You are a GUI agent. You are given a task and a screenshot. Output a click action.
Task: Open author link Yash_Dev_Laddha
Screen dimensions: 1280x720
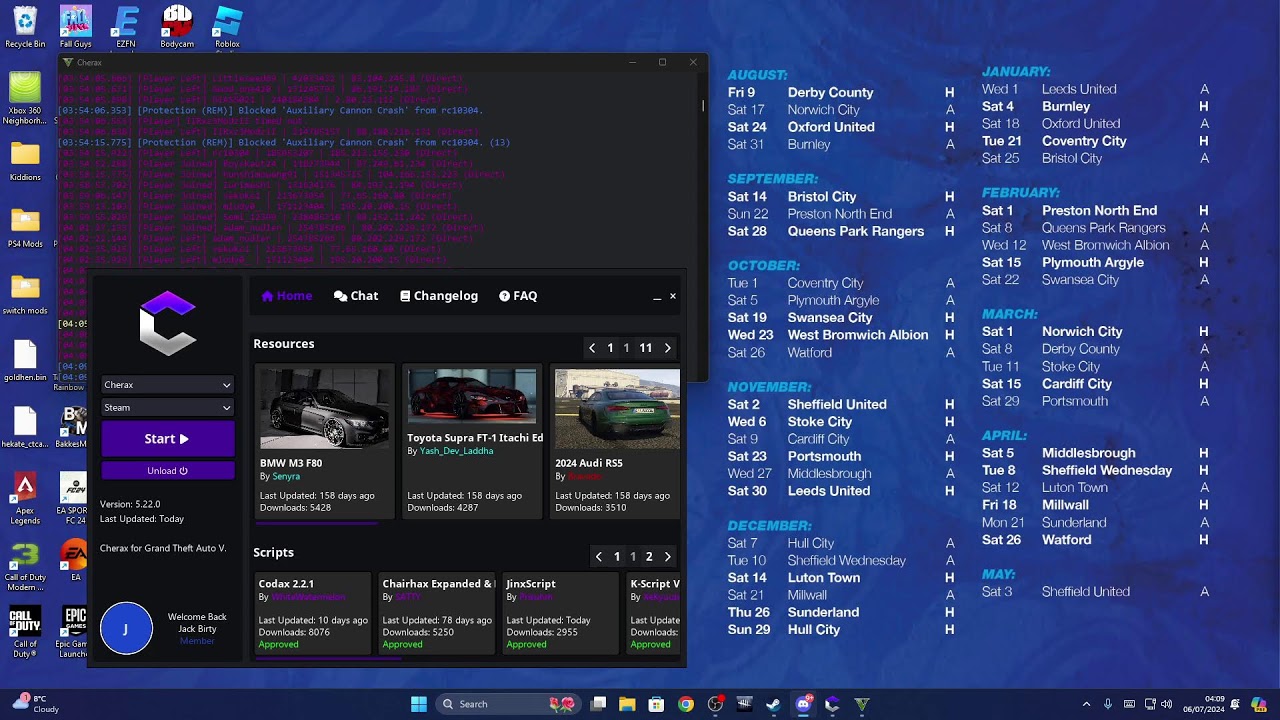[456, 451]
